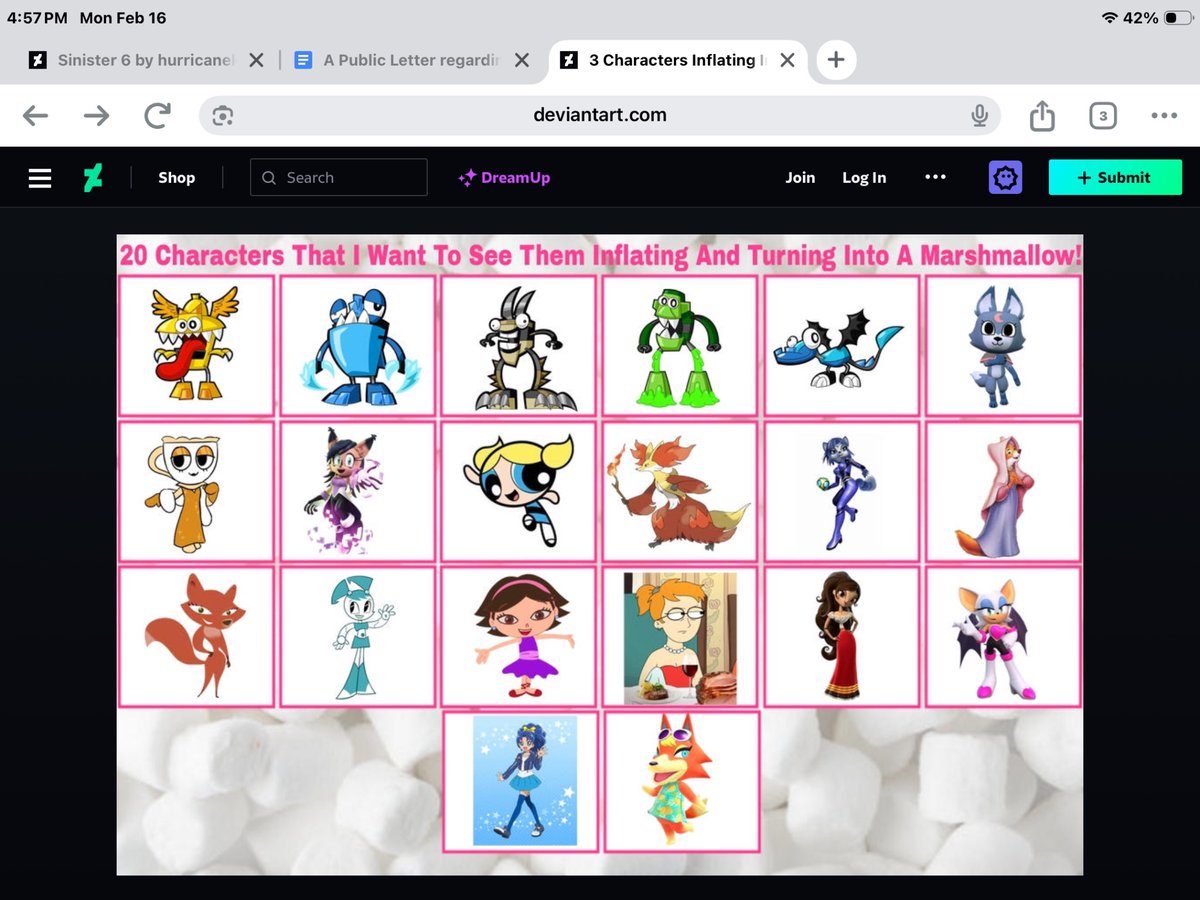Open a new tab with the plus button
The image size is (1200, 900).
[836, 60]
